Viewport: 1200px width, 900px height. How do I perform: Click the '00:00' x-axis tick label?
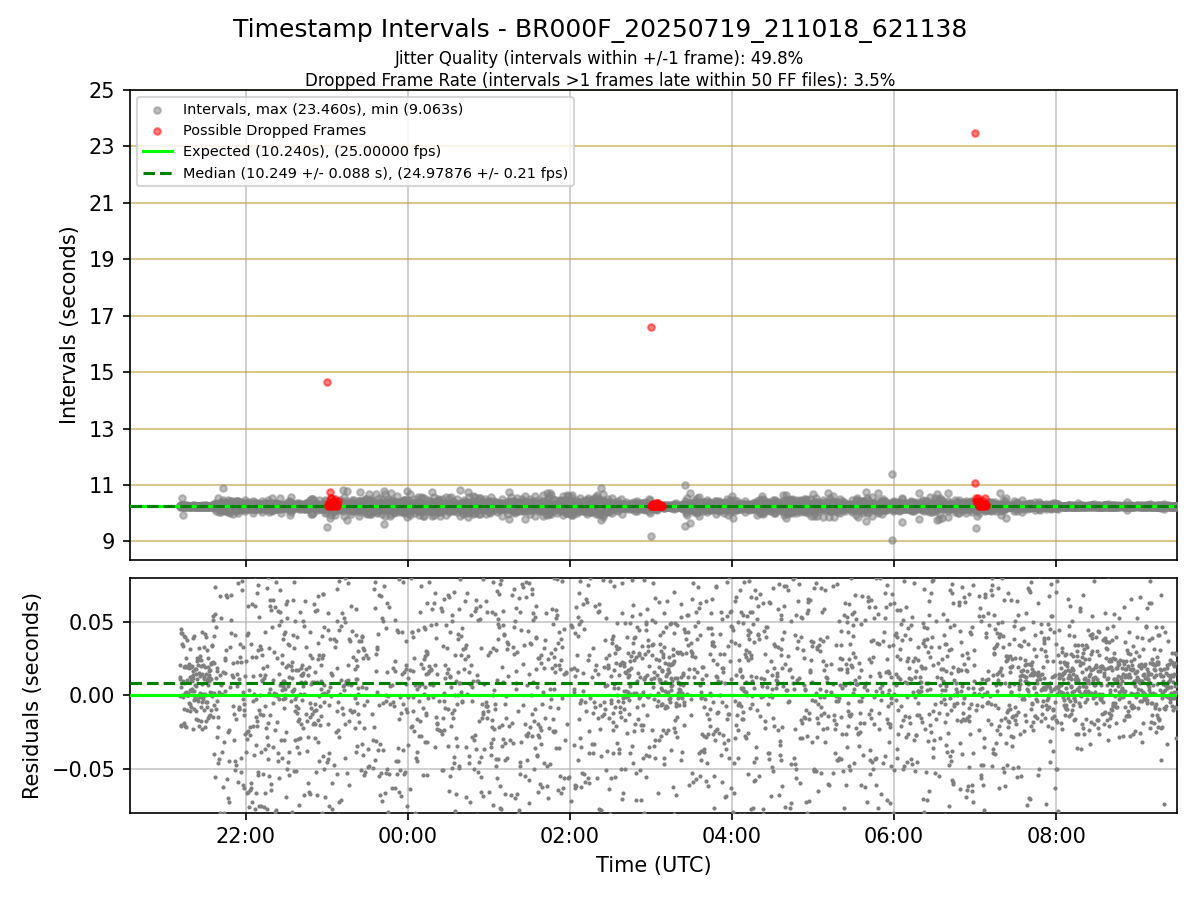pyautogui.click(x=408, y=834)
